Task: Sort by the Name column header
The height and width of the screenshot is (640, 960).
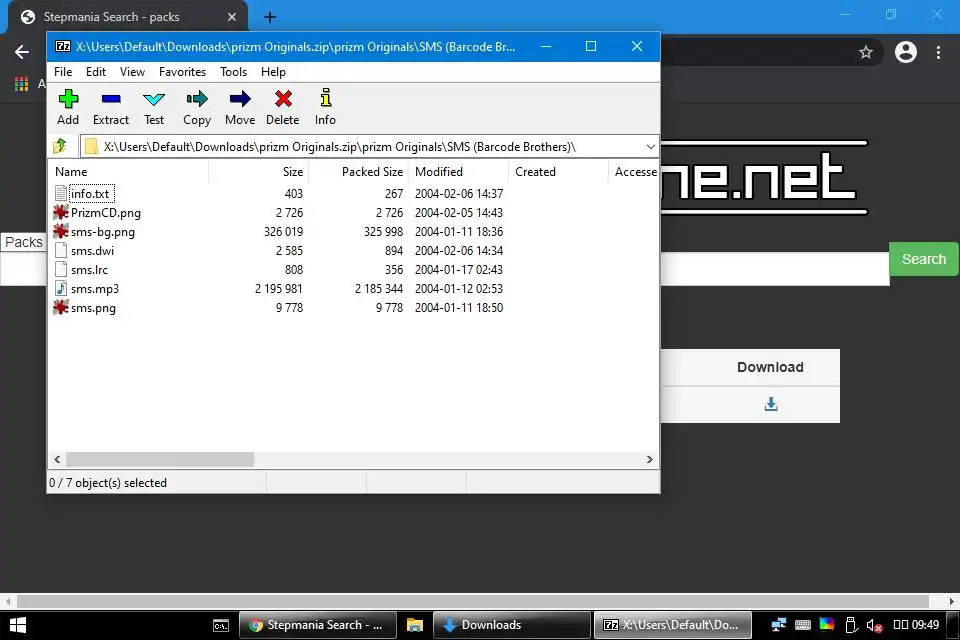Action: (x=129, y=172)
